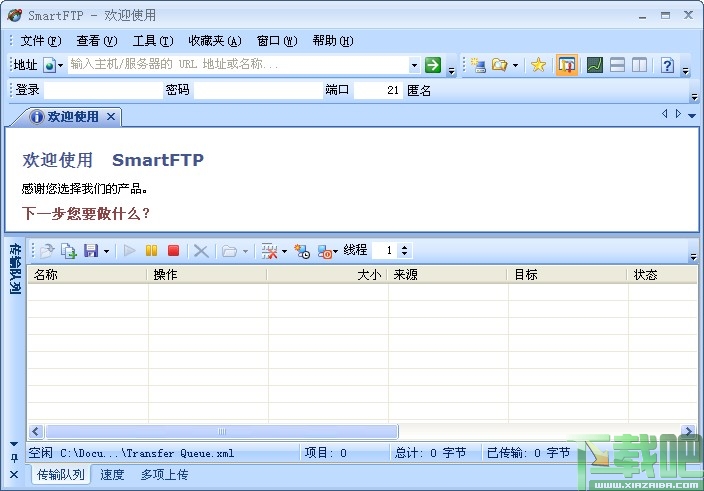Tile windows horizontally icon
This screenshot has height=491, width=704.
[x=617, y=66]
